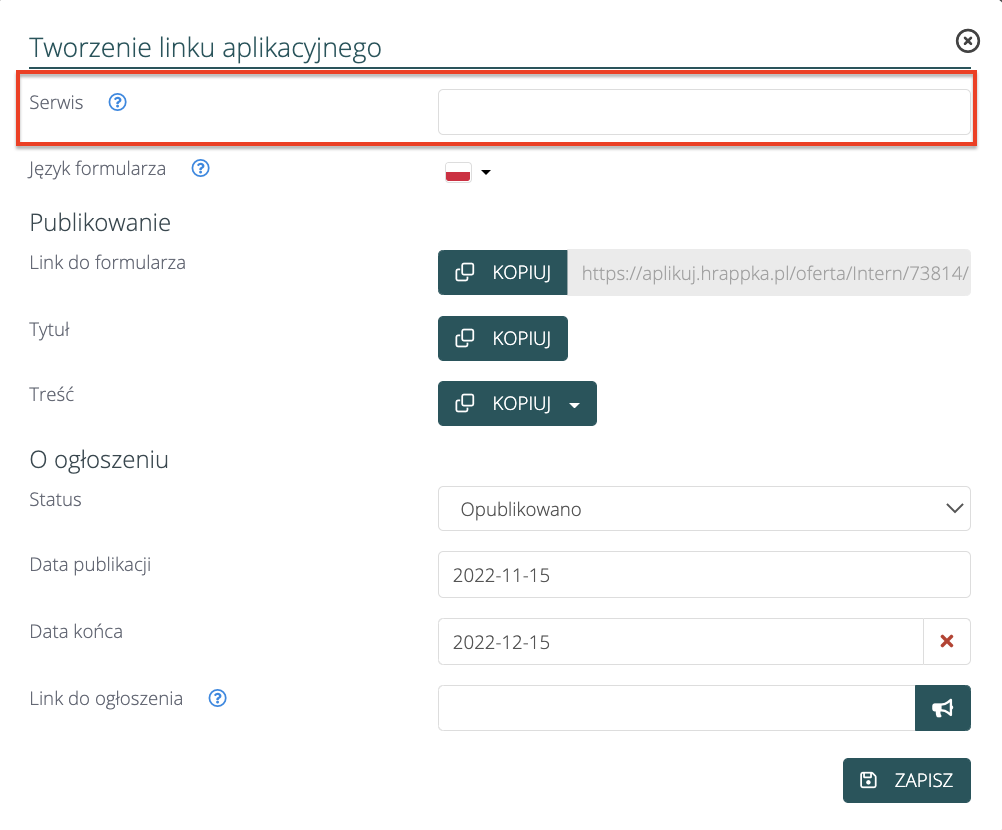Open help tooltip next to Serwis
This screenshot has width=1002, height=830.
[118, 102]
